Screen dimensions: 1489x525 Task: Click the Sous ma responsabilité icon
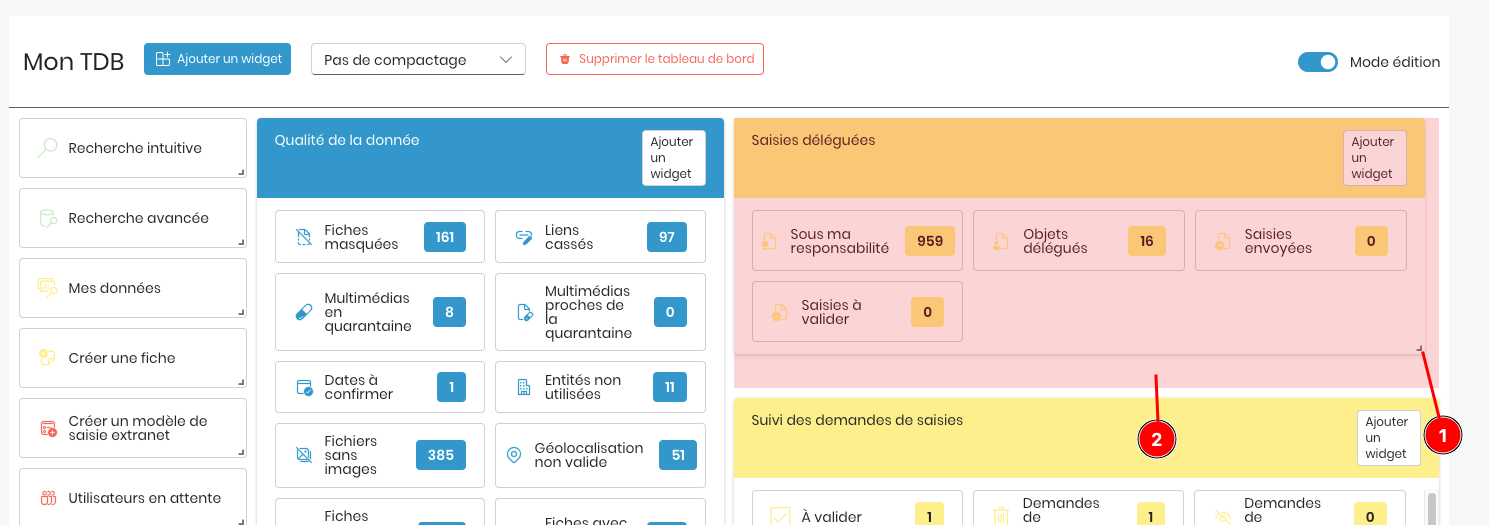[x=769, y=241]
